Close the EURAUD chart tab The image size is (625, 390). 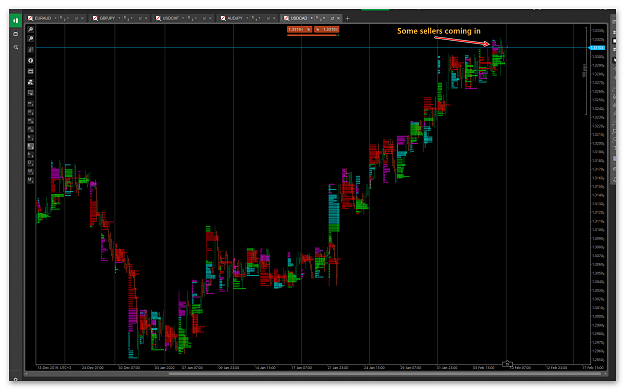point(83,18)
